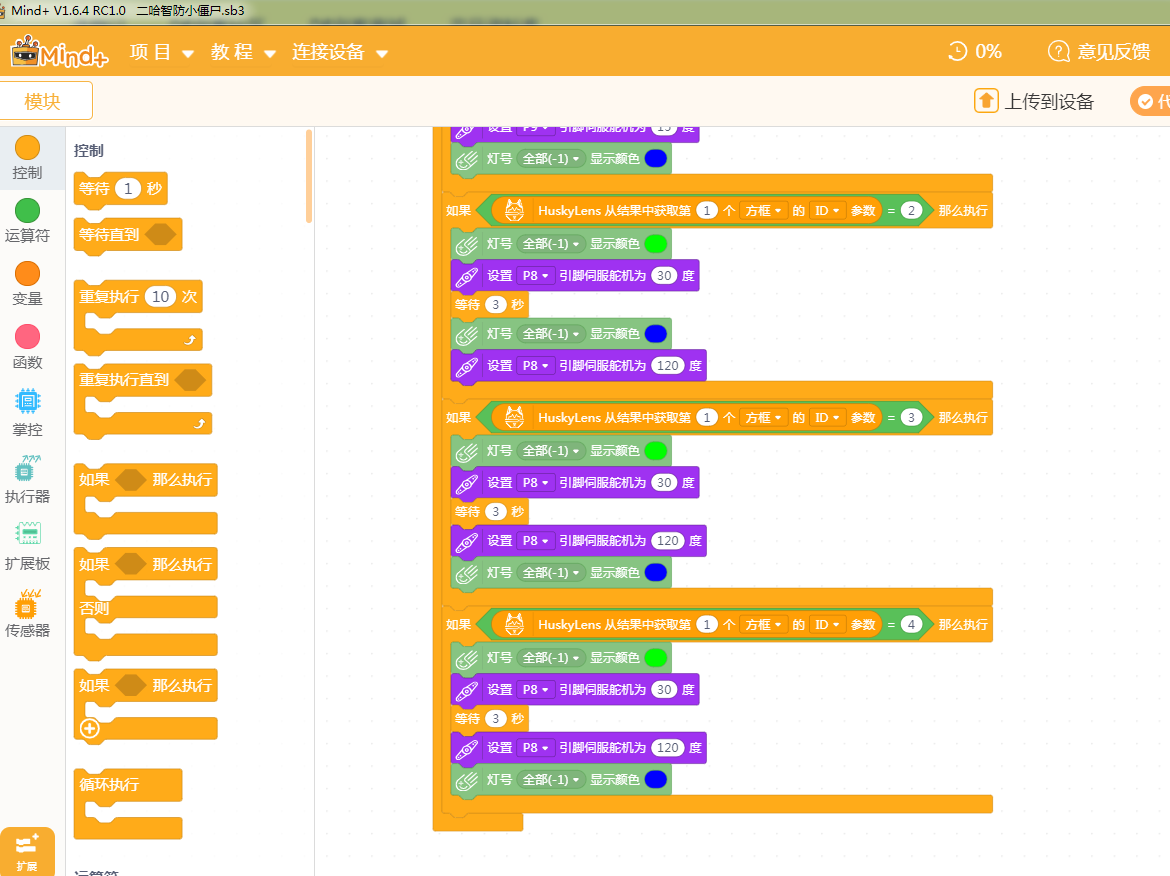Open P8 dropdown on 120 度 block under ID = 3
The image size is (1170, 876).
tap(535, 541)
